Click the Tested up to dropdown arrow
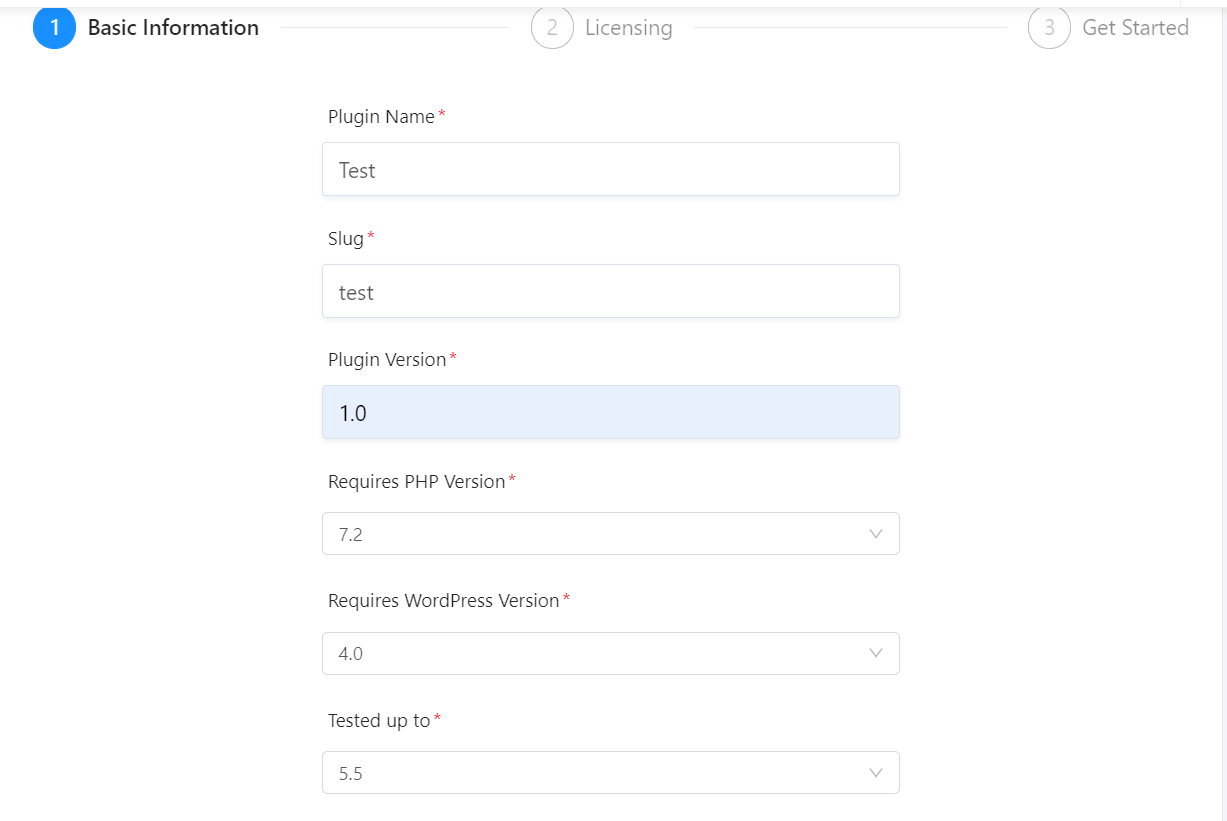The width and height of the screenshot is (1227, 821). pos(875,772)
